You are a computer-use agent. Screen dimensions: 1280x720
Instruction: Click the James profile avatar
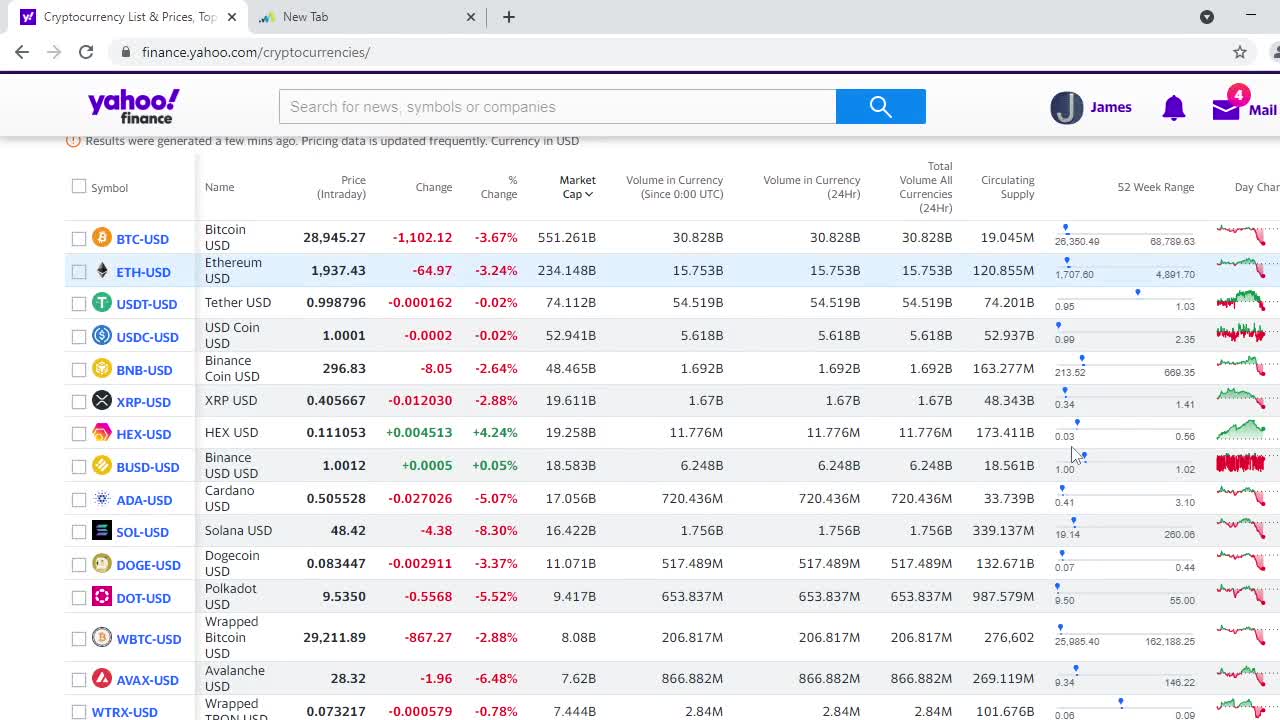click(1067, 107)
